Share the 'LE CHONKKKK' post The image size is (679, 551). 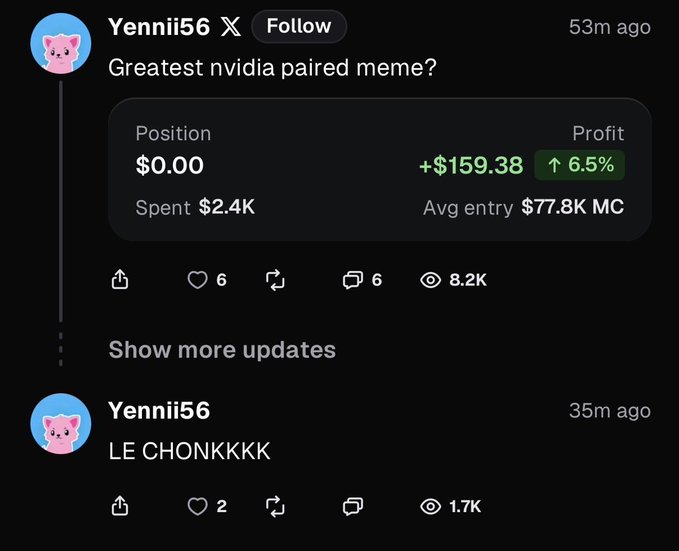tap(120, 506)
